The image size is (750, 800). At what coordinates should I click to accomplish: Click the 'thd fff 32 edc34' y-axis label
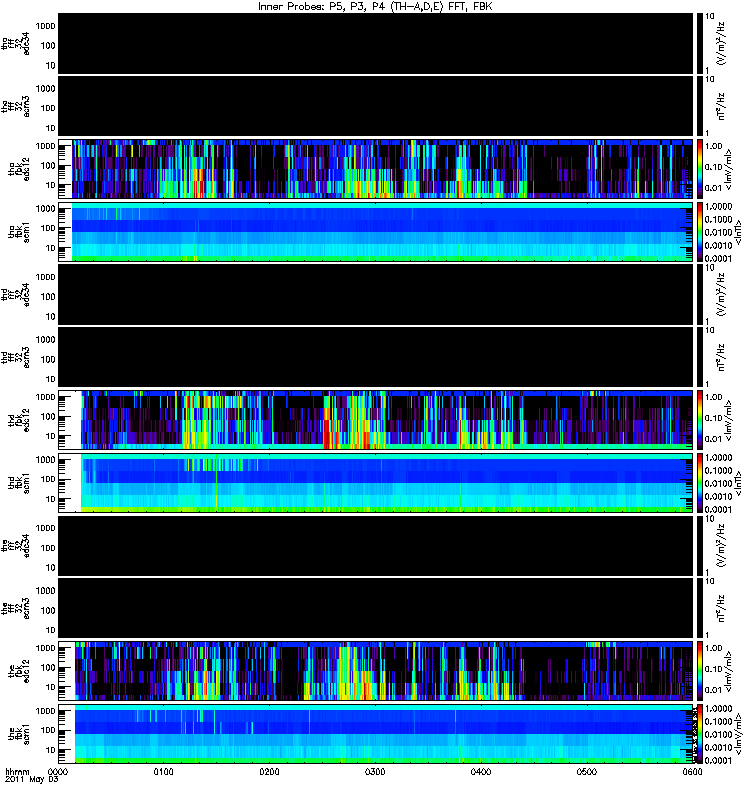[x=16, y=294]
